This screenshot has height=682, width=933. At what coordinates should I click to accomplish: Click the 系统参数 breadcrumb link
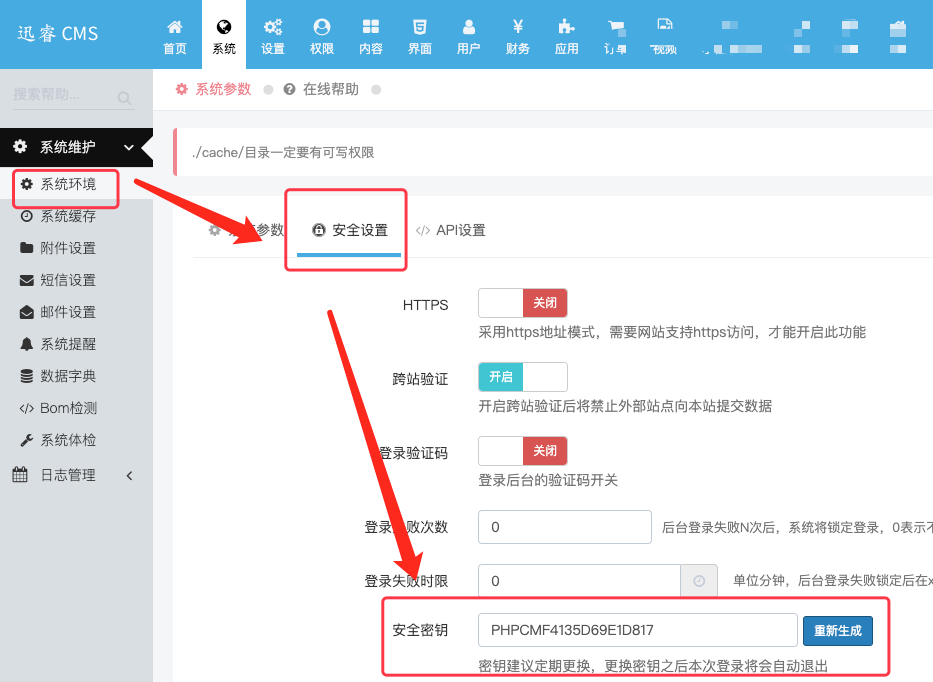coord(214,89)
